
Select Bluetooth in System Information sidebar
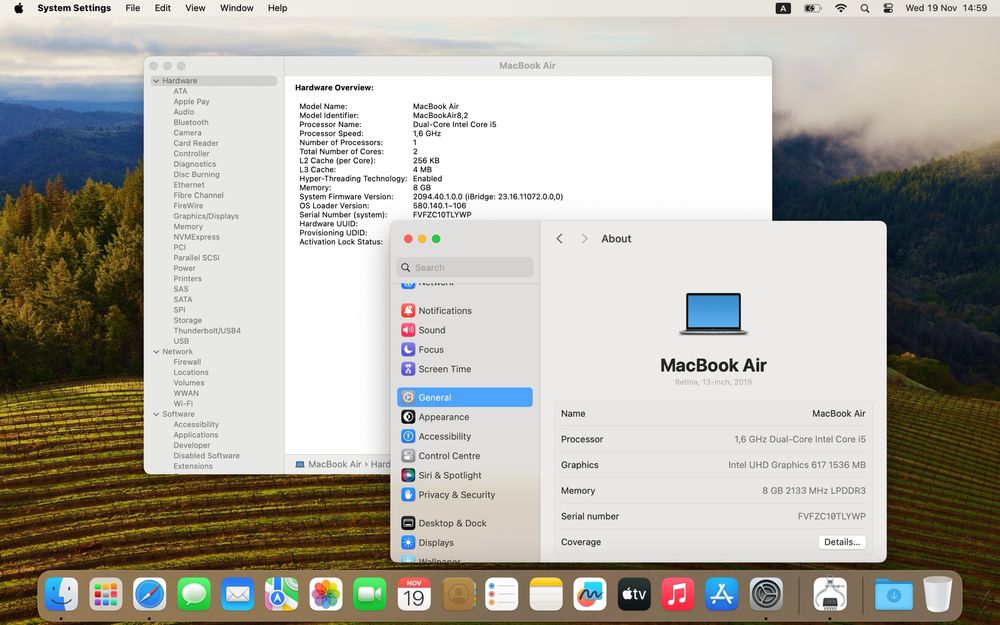(191, 122)
